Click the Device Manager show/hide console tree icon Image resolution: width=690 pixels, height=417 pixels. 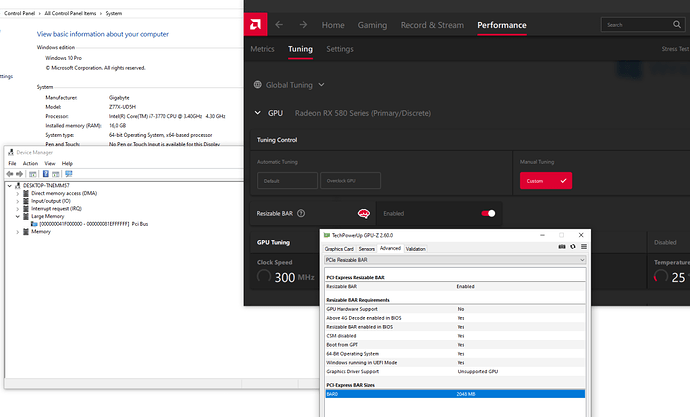pos(33,174)
